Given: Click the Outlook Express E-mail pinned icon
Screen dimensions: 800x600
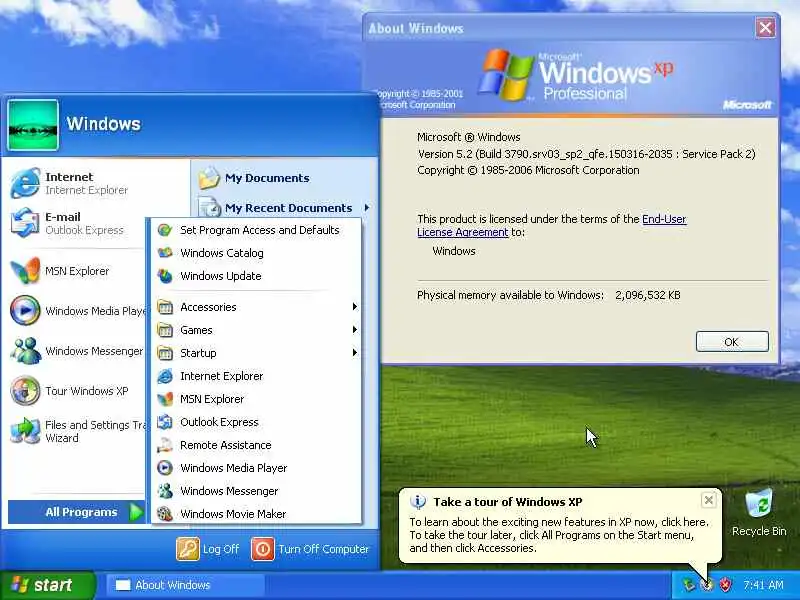Looking at the screenshot, I should click(25, 222).
